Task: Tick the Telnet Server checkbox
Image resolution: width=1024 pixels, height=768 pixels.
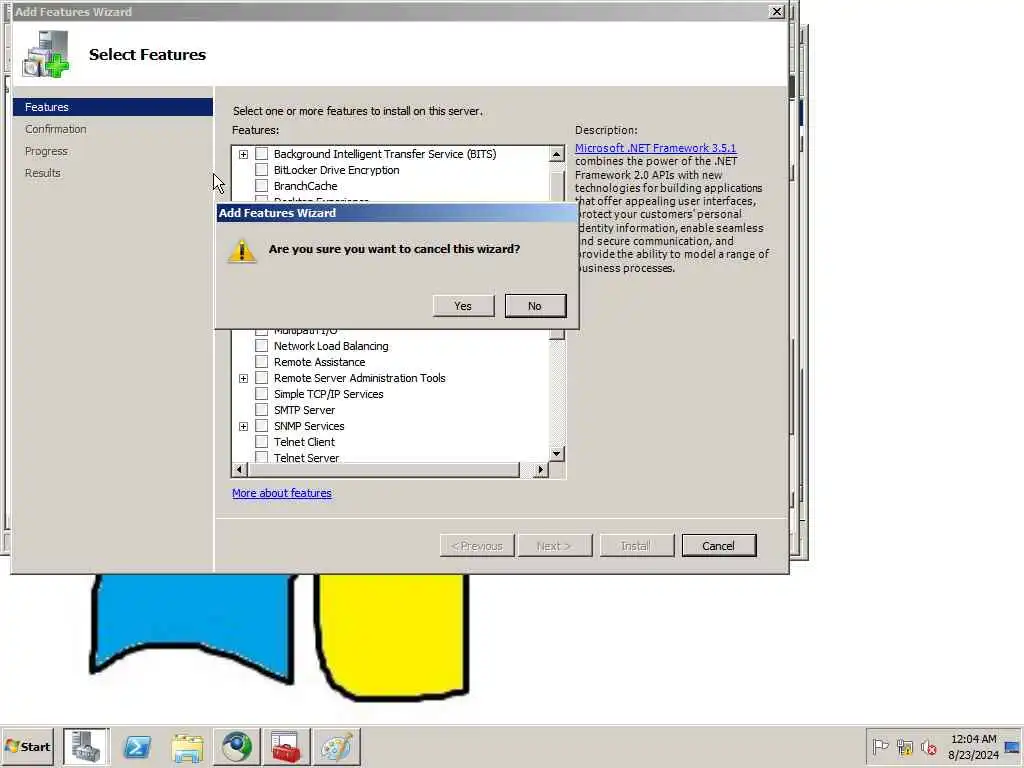Action: coord(261,457)
